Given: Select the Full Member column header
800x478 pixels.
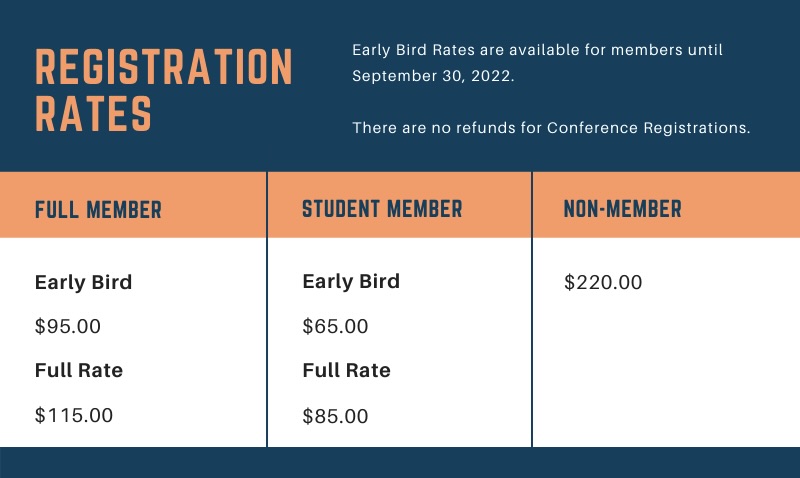Looking at the screenshot, I should (98, 210).
